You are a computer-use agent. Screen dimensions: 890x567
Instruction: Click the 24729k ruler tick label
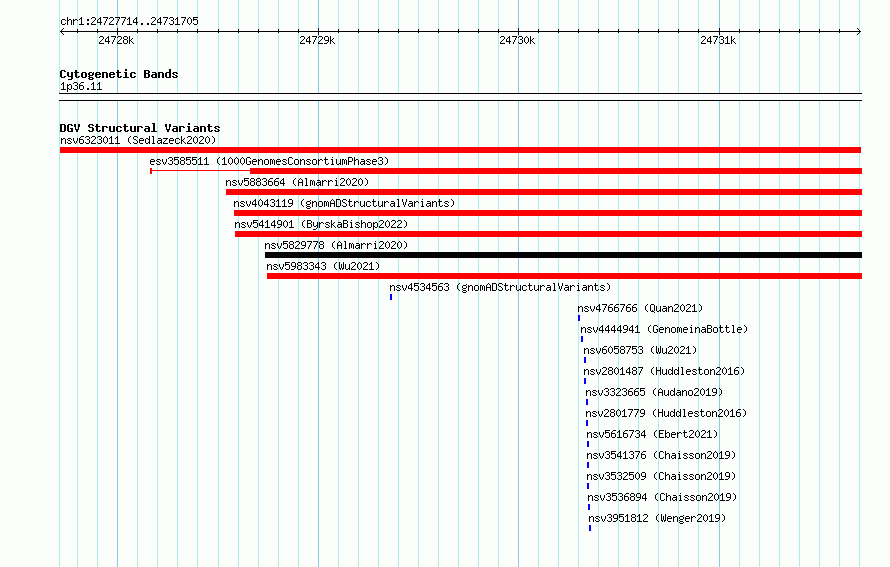[317, 40]
